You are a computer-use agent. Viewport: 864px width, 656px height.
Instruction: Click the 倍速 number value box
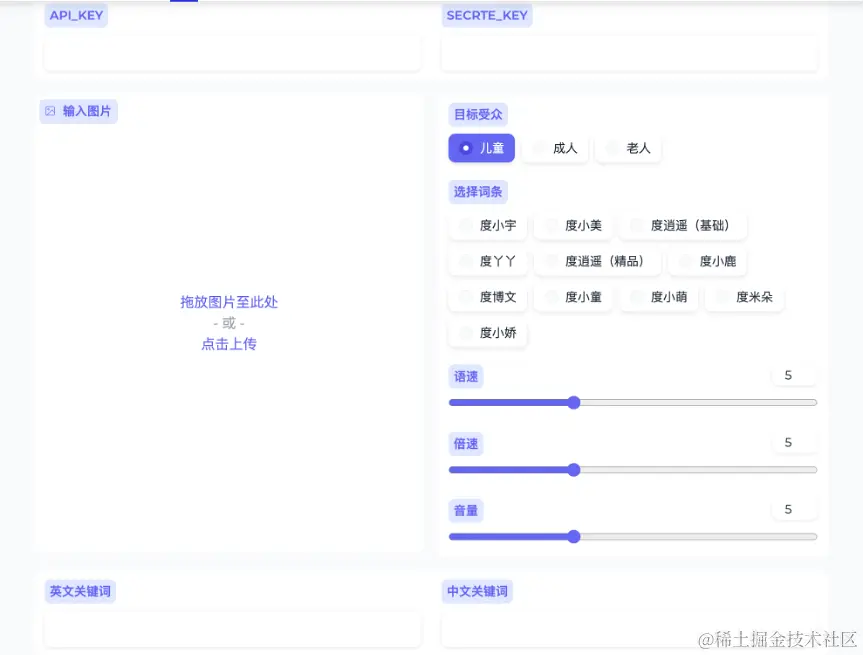click(x=794, y=443)
